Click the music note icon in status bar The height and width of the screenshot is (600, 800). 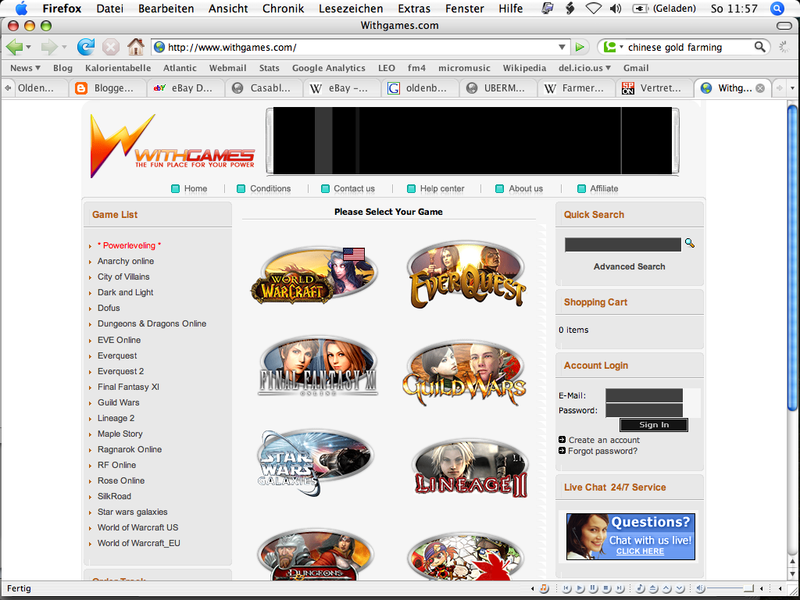(544, 589)
